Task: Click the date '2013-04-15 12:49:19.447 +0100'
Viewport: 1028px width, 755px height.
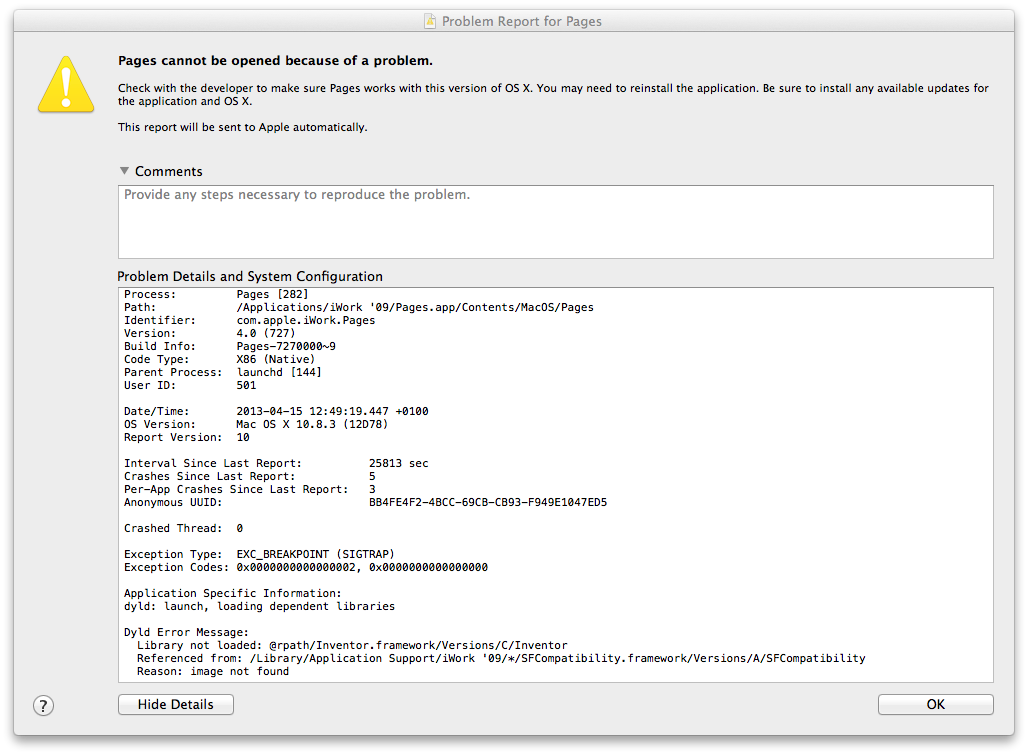Action: click(332, 411)
